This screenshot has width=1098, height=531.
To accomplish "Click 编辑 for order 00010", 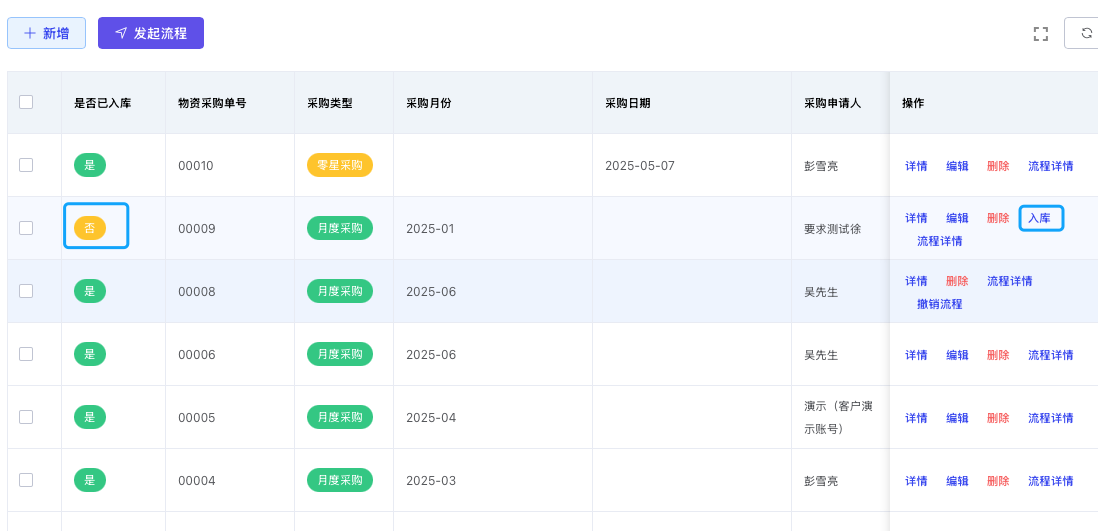I will 957,166.
